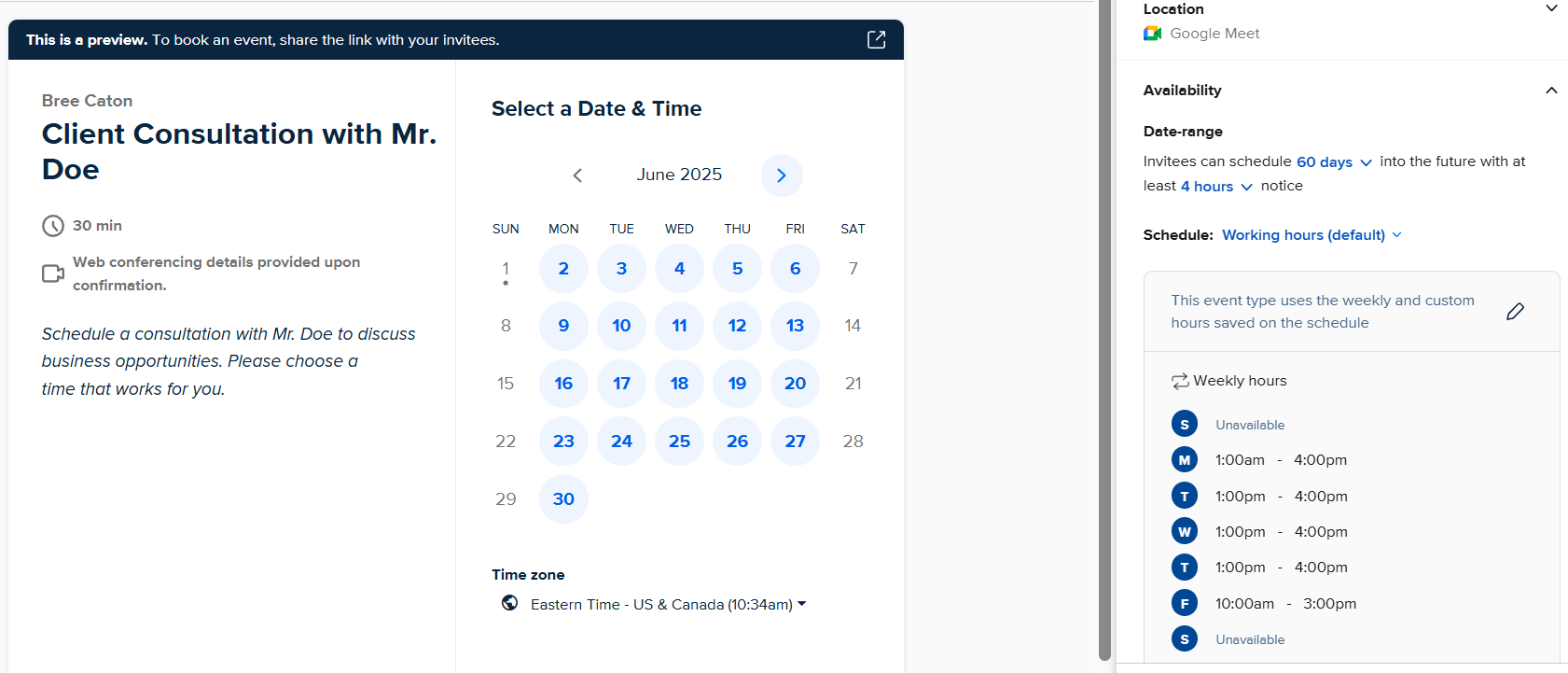Click the Monday 'M' day badge
Screen dimensions: 1568x673
point(1185,460)
